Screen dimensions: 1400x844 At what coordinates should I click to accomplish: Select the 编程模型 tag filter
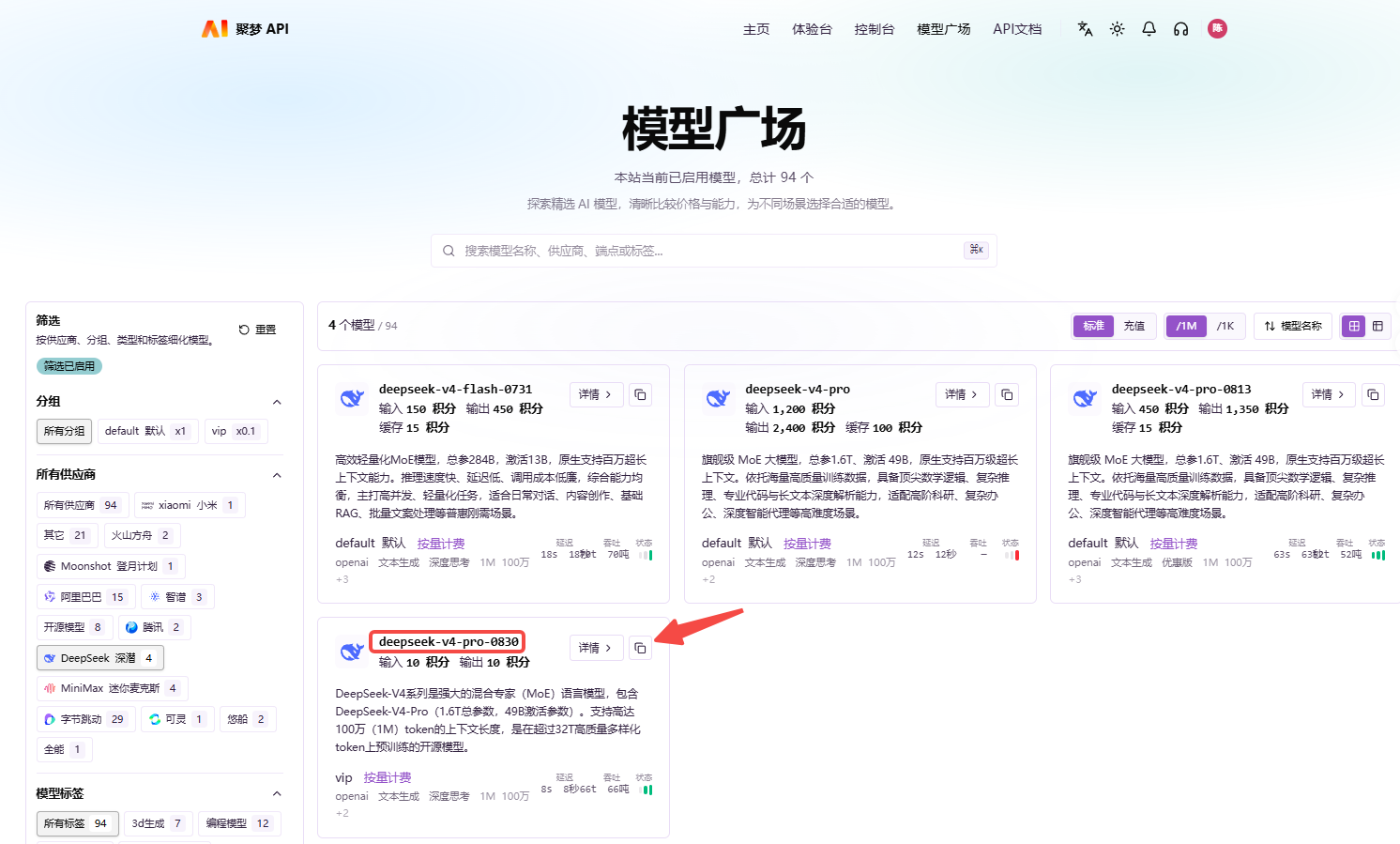[239, 823]
